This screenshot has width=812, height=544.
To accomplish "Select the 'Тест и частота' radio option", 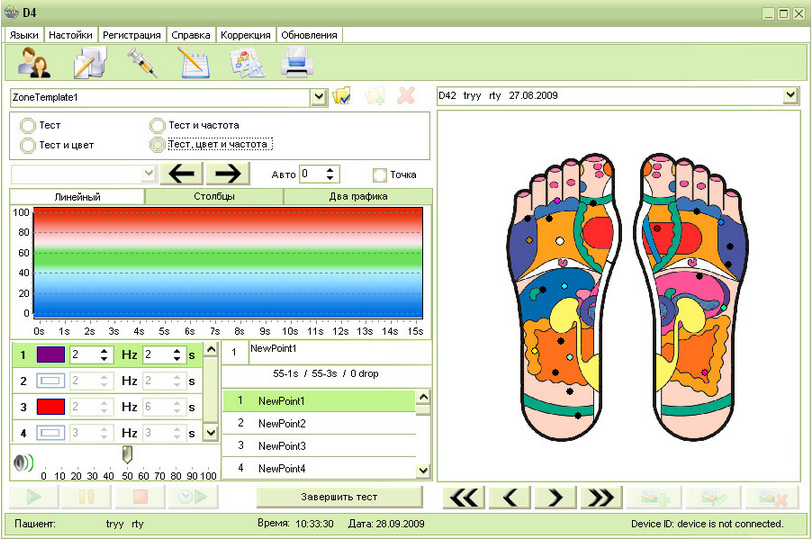I will 157,126.
